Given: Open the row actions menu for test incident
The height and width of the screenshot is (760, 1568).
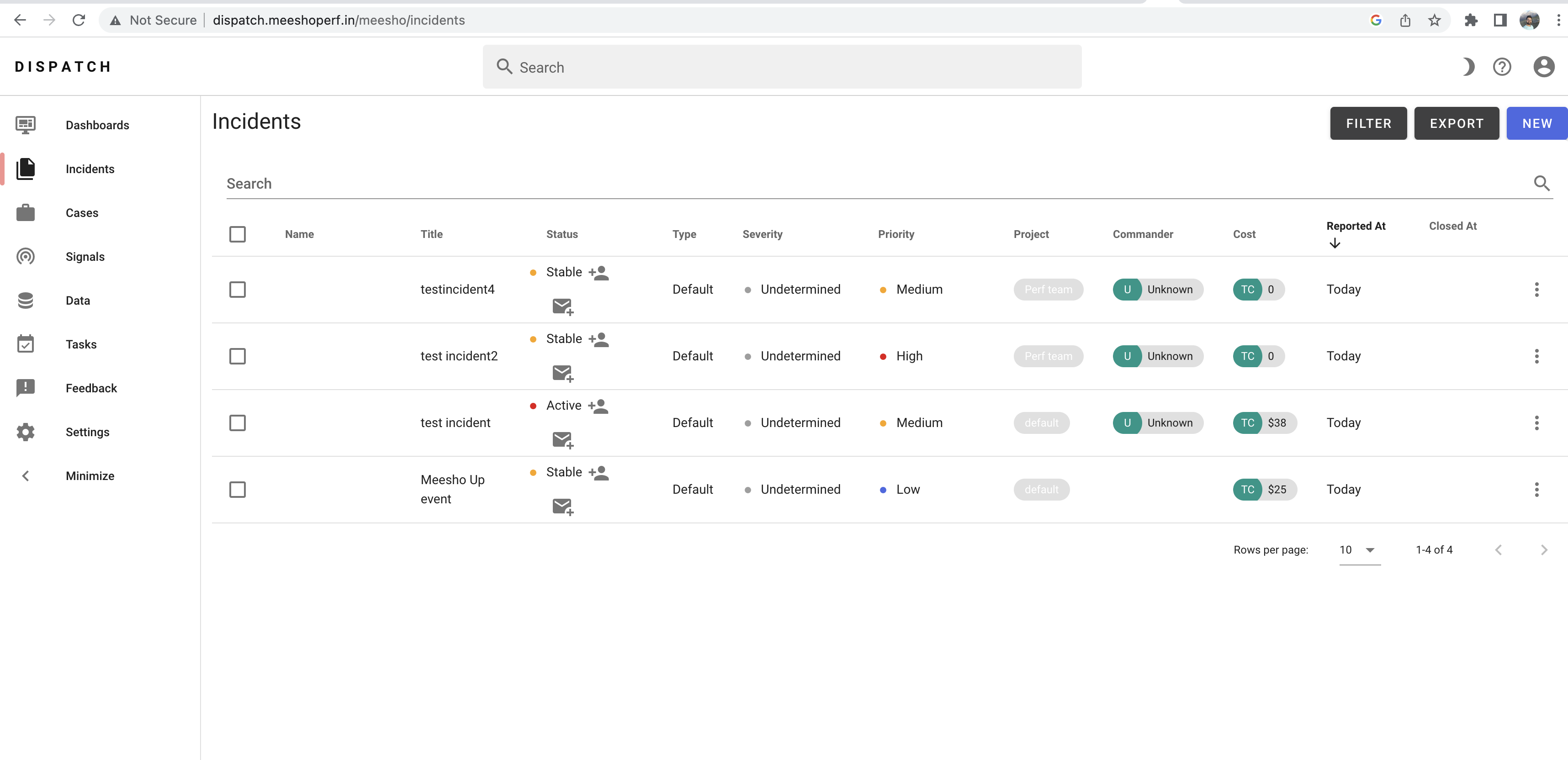Looking at the screenshot, I should (x=1537, y=422).
